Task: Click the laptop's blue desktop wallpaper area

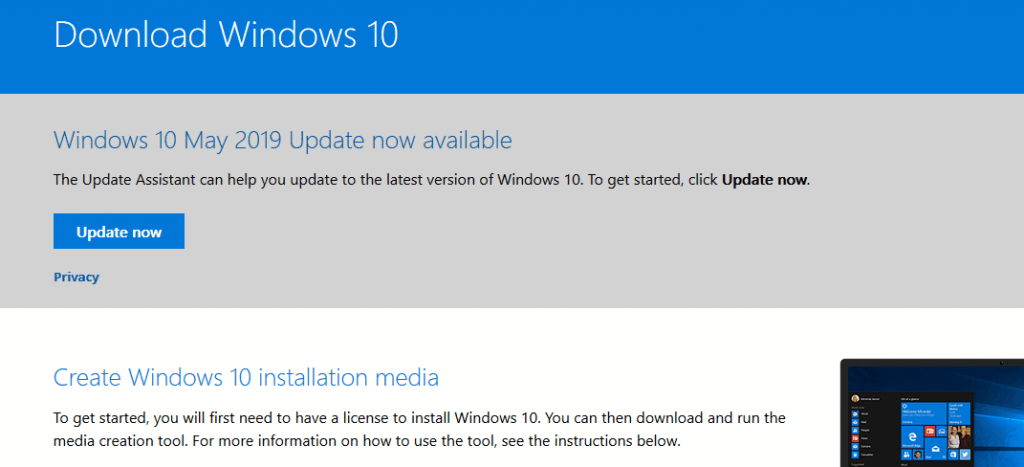Action: pyautogui.click(x=999, y=418)
